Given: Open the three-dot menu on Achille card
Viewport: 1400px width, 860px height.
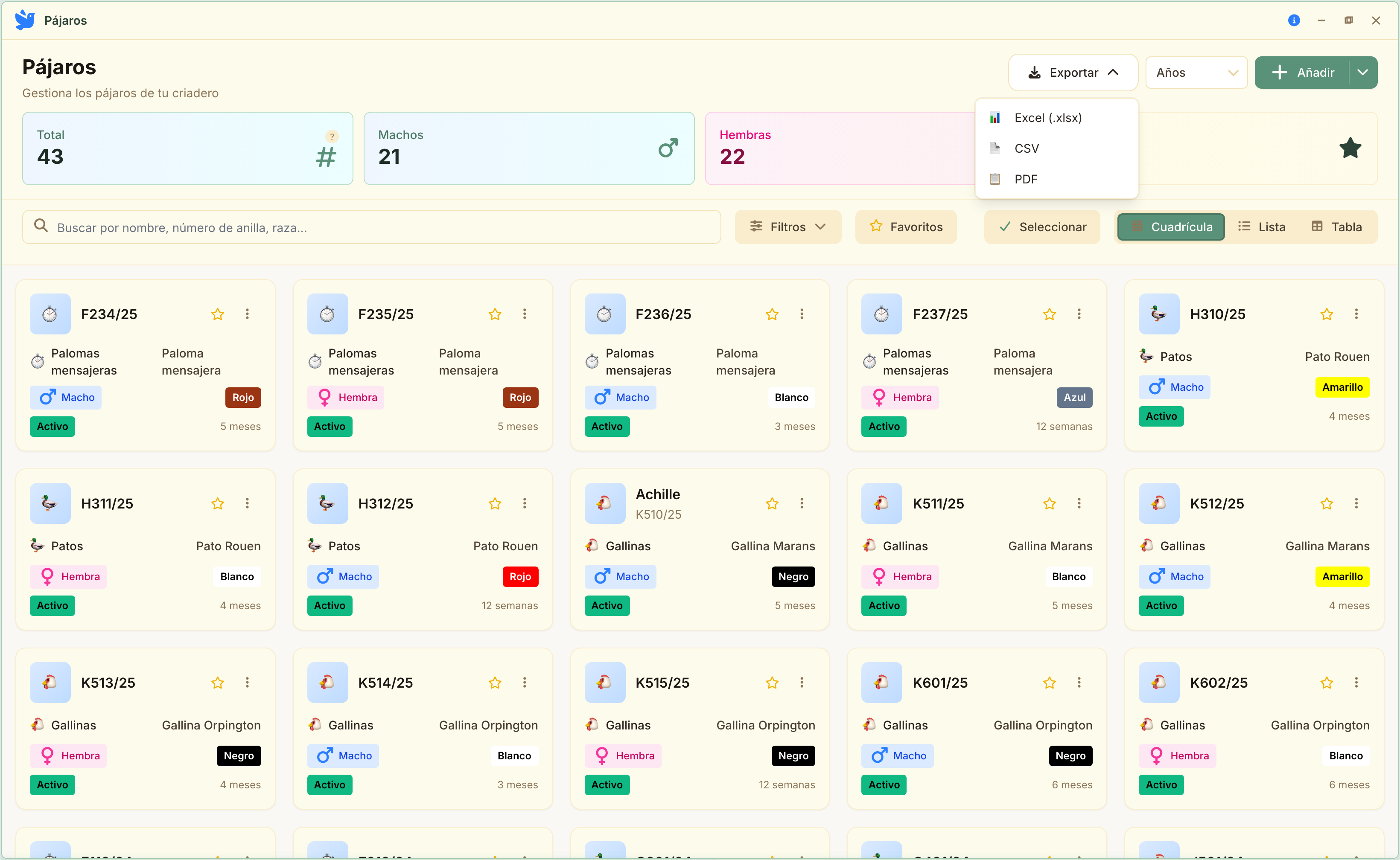Looking at the screenshot, I should click(x=801, y=503).
